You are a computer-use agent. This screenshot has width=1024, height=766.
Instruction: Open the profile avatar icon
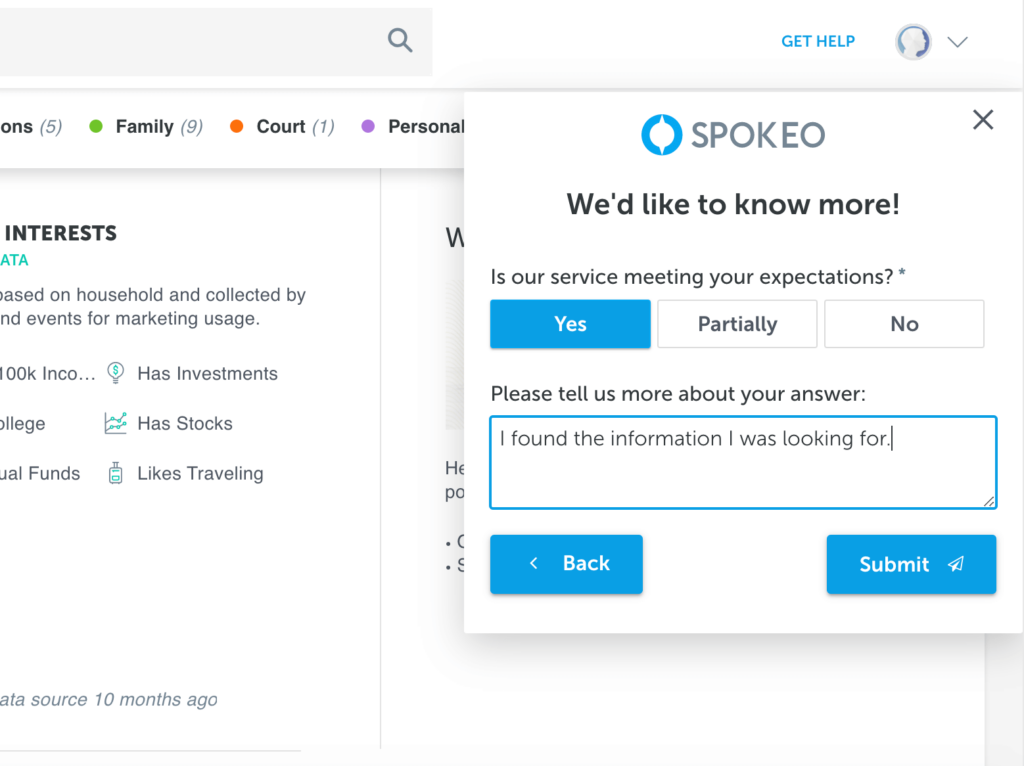tap(913, 41)
